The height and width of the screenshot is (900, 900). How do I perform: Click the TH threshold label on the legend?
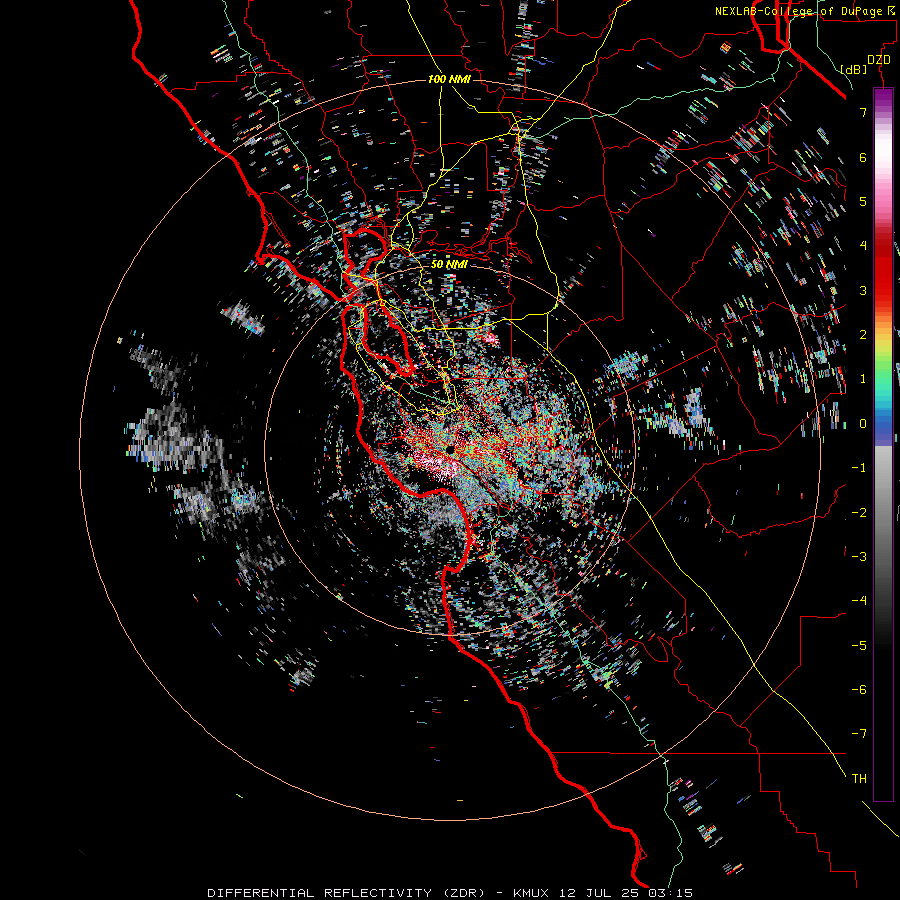(x=859, y=779)
